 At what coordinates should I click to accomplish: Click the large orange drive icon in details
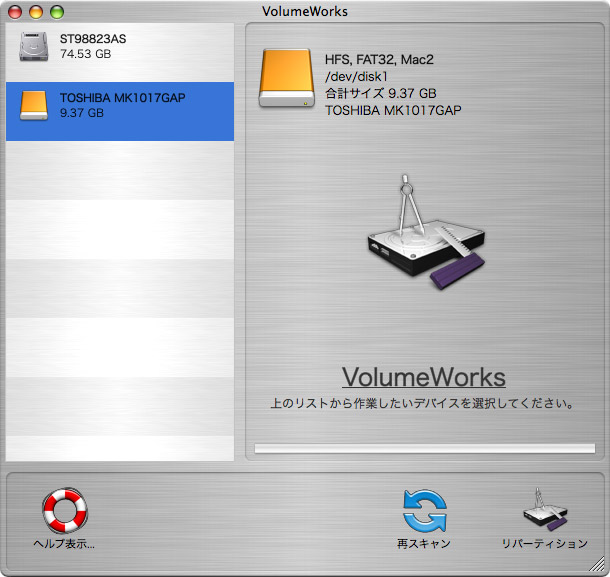coord(287,78)
